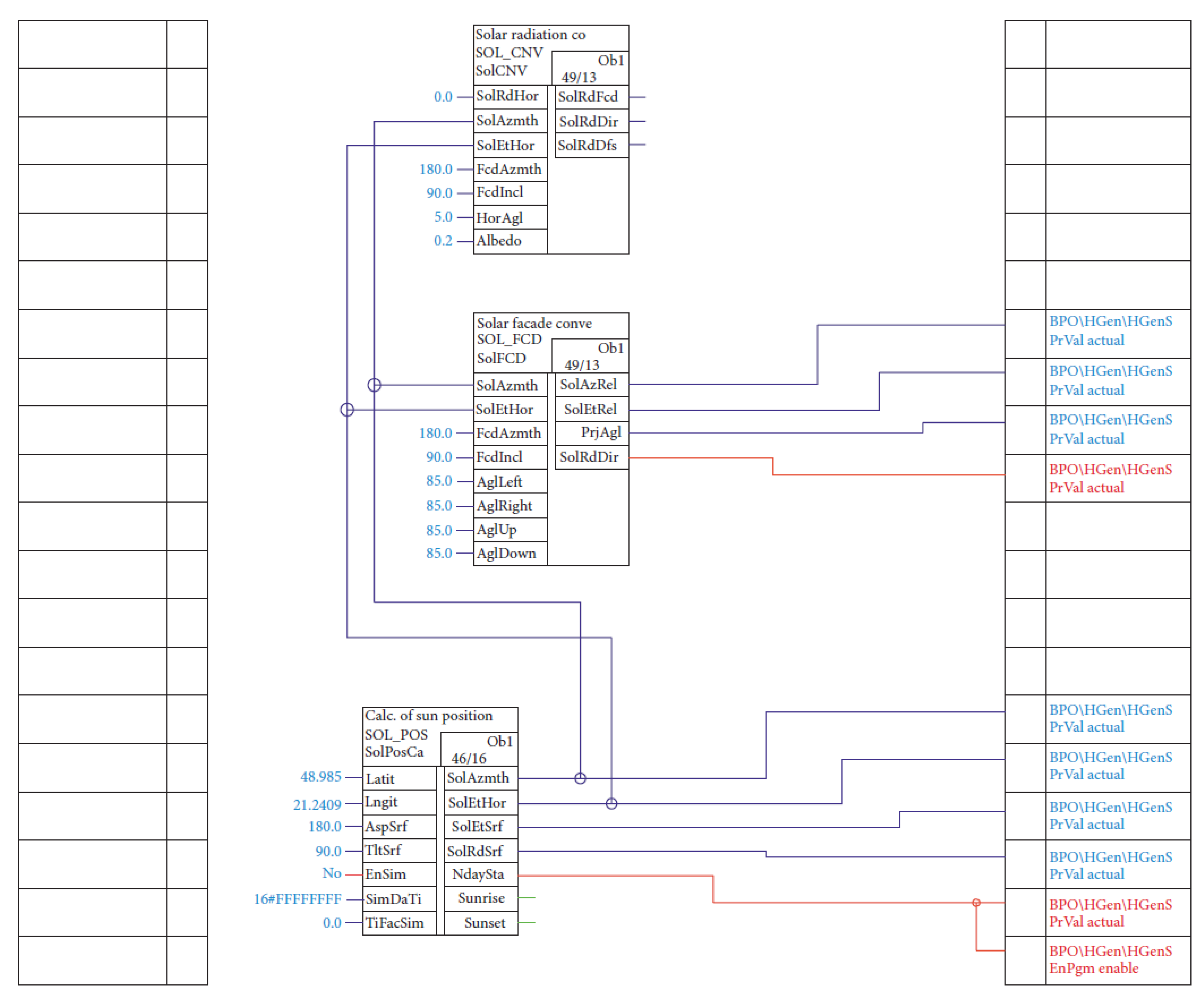Select the Sunrise output pin of SolPosCa
1204x1002 pixels.
[481, 898]
